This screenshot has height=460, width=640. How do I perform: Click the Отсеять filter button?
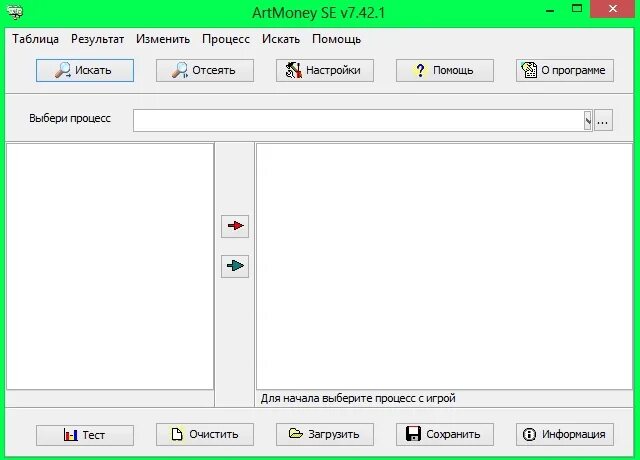(204, 70)
